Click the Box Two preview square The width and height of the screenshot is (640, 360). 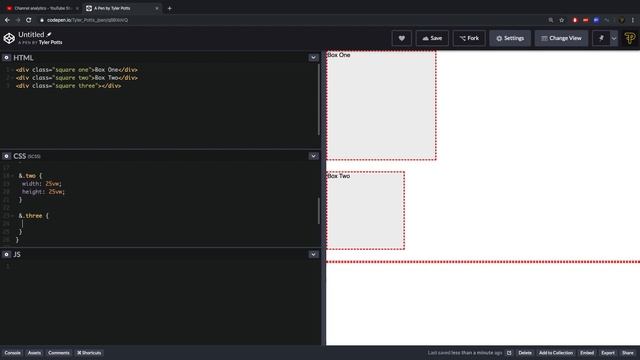tap(365, 211)
